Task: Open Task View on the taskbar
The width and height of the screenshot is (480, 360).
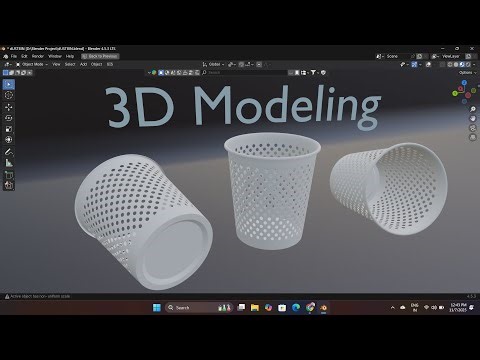Action: point(241,307)
